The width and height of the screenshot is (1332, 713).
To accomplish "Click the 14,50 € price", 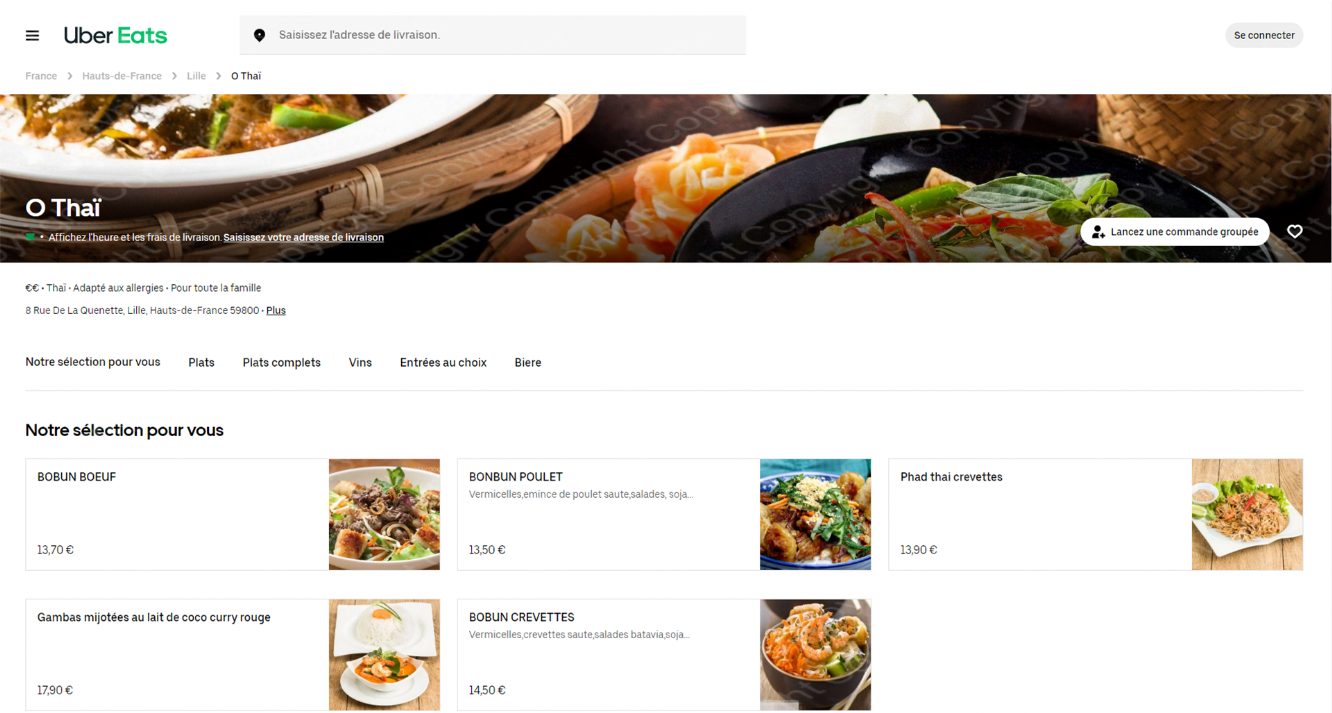I will click(x=487, y=690).
